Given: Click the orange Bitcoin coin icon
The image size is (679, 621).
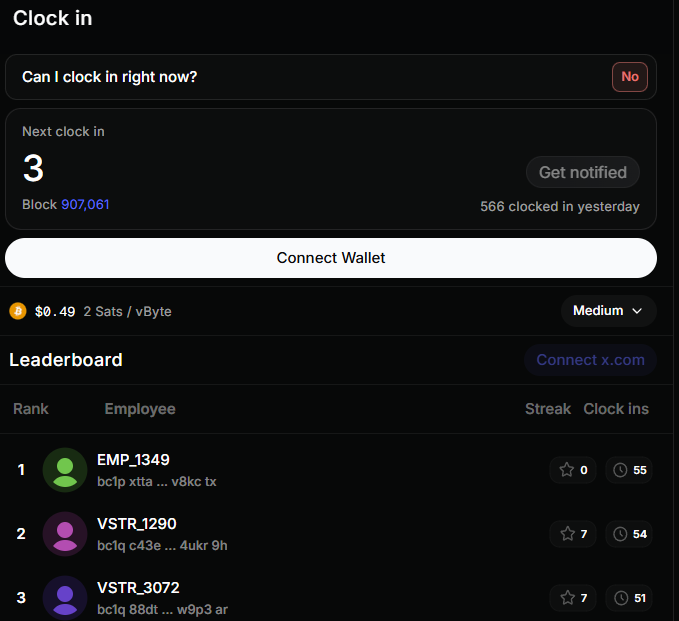Looking at the screenshot, I should (18, 311).
